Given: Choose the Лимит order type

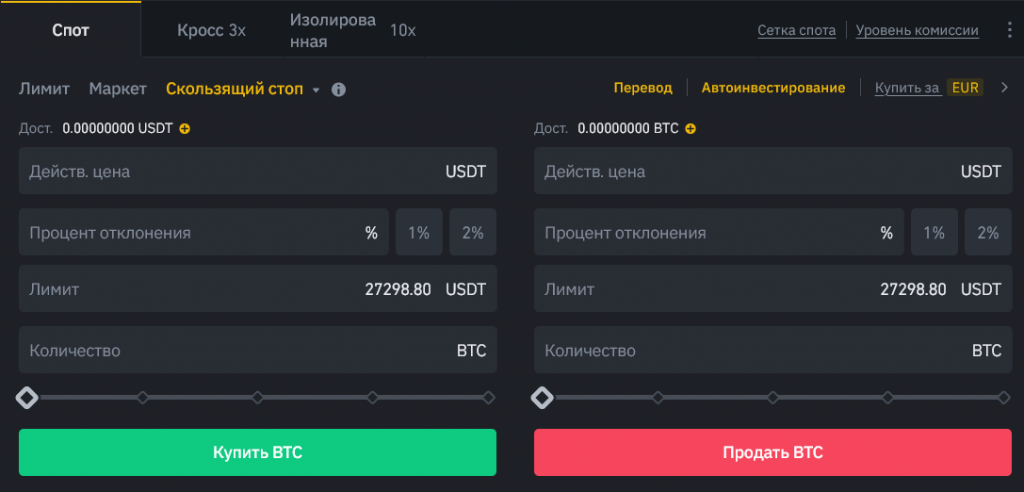Looking at the screenshot, I should click(x=44, y=88).
